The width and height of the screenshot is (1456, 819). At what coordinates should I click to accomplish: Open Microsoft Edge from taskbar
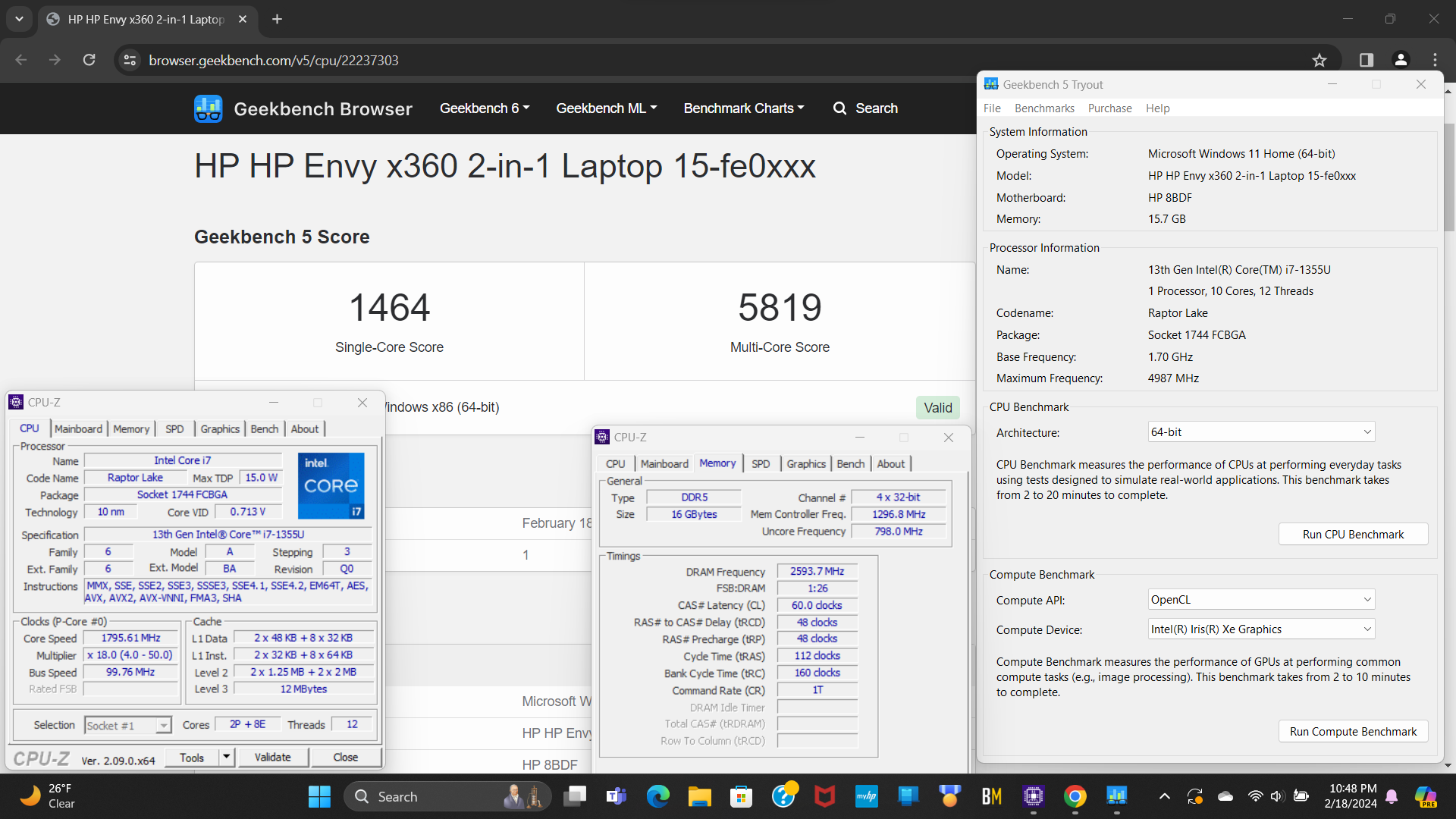coord(657,796)
